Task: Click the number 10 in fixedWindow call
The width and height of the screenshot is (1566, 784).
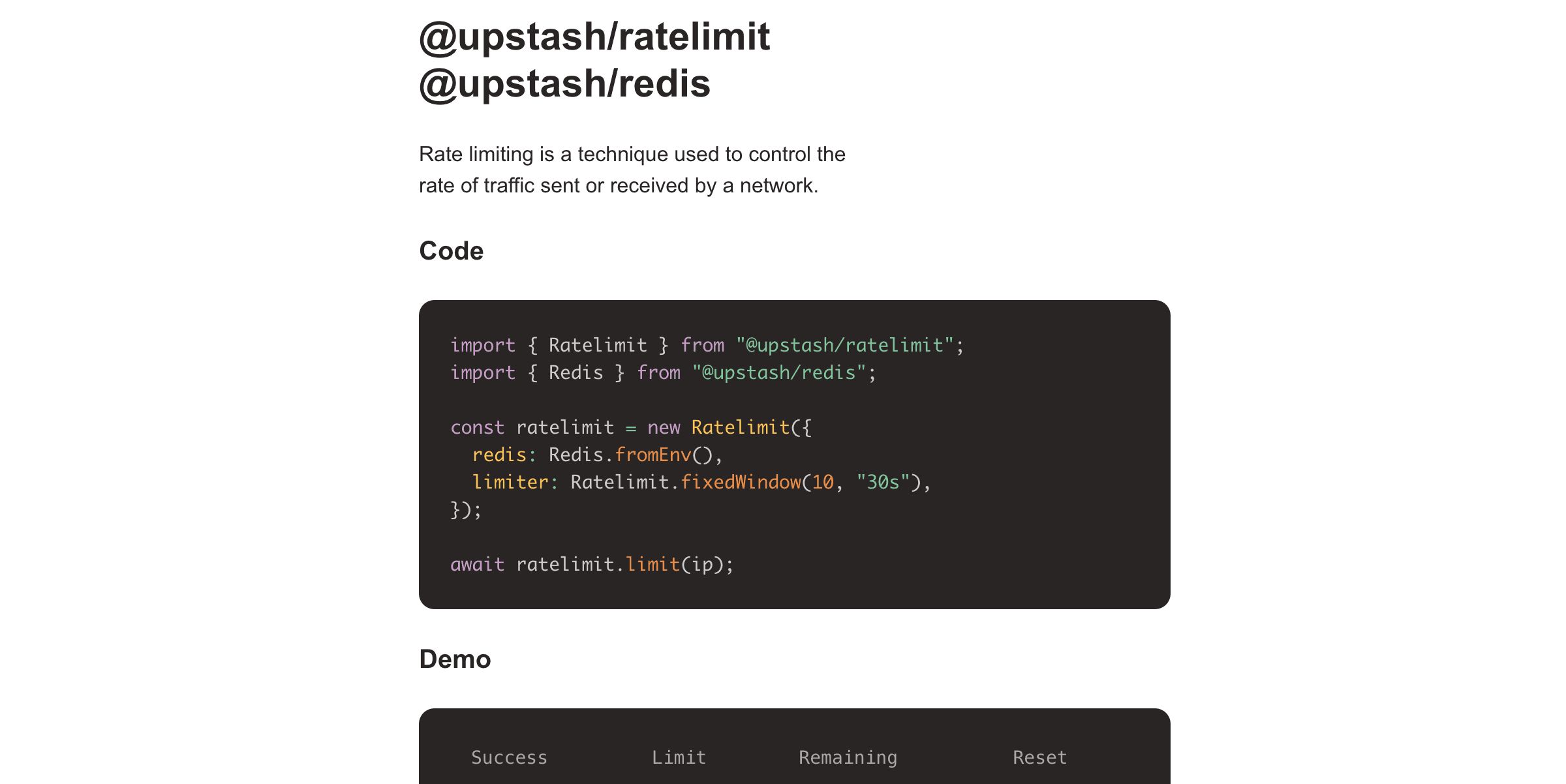Action: click(x=823, y=482)
